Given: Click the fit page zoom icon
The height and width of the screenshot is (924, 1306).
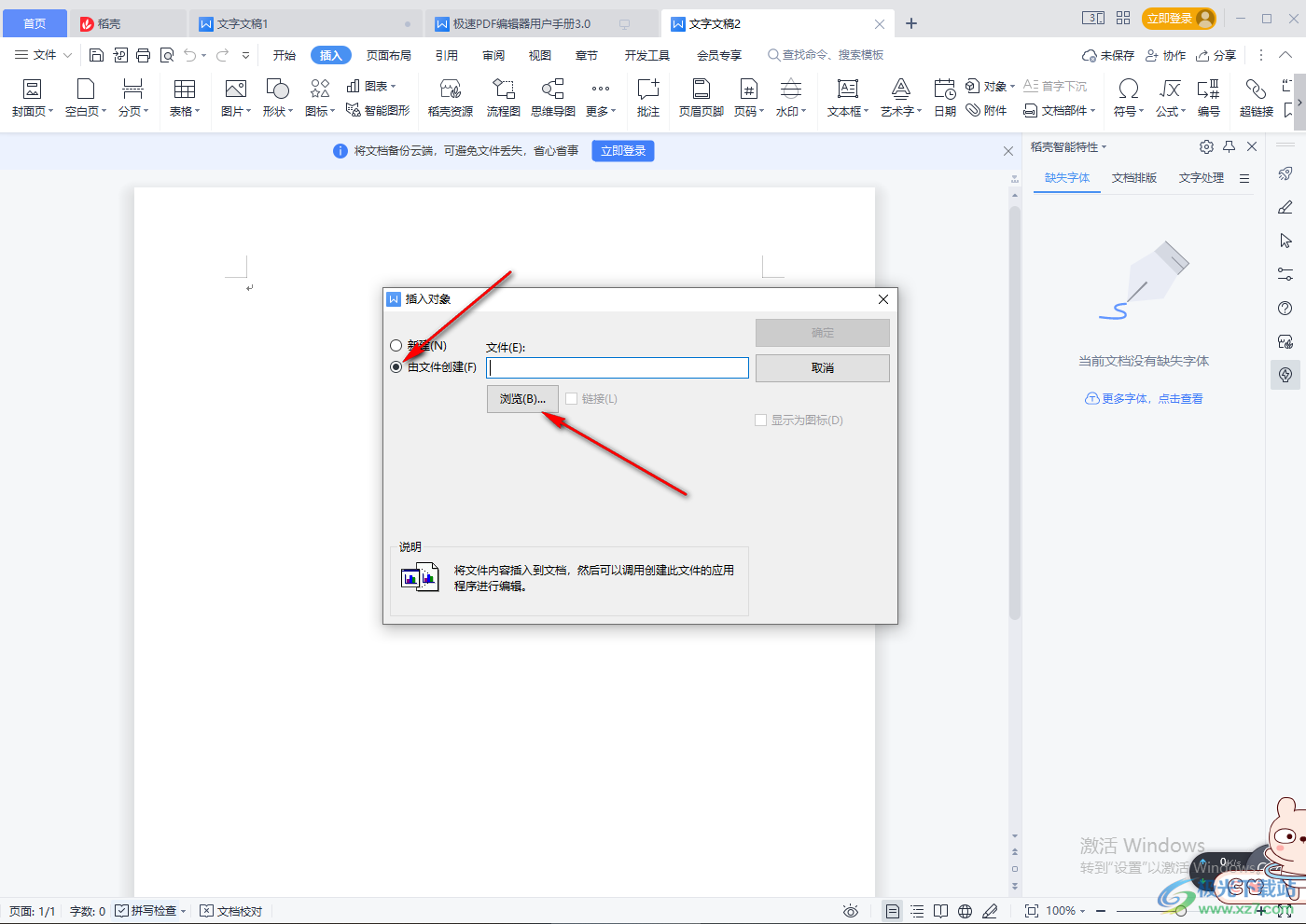Looking at the screenshot, I should (x=1031, y=911).
